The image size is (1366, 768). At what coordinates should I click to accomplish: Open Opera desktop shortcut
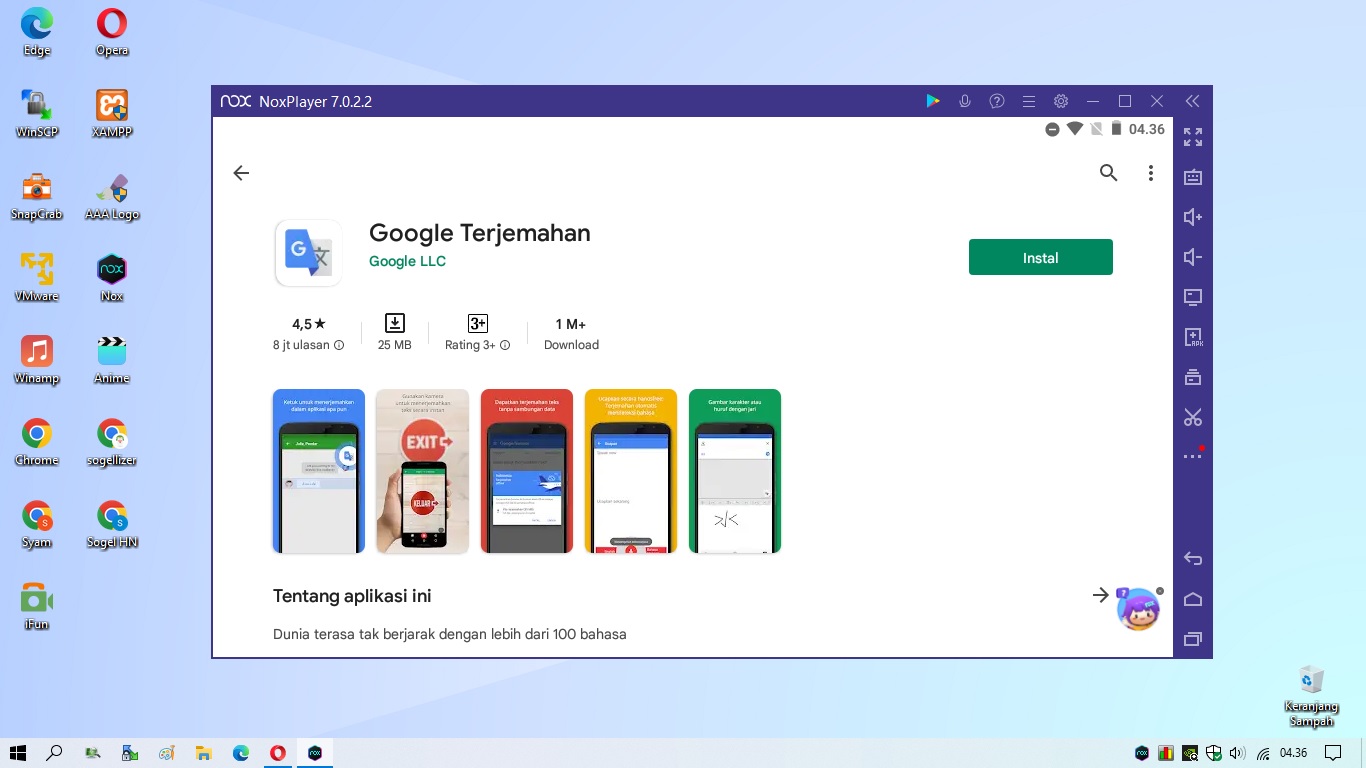point(112,31)
